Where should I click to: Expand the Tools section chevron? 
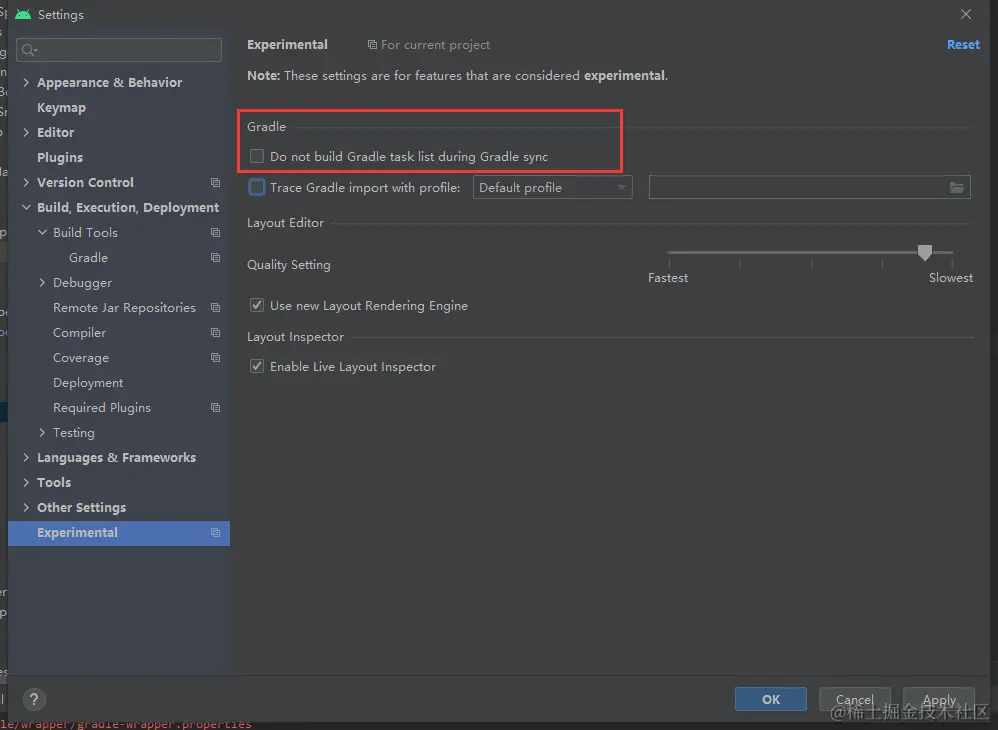(x=26, y=482)
